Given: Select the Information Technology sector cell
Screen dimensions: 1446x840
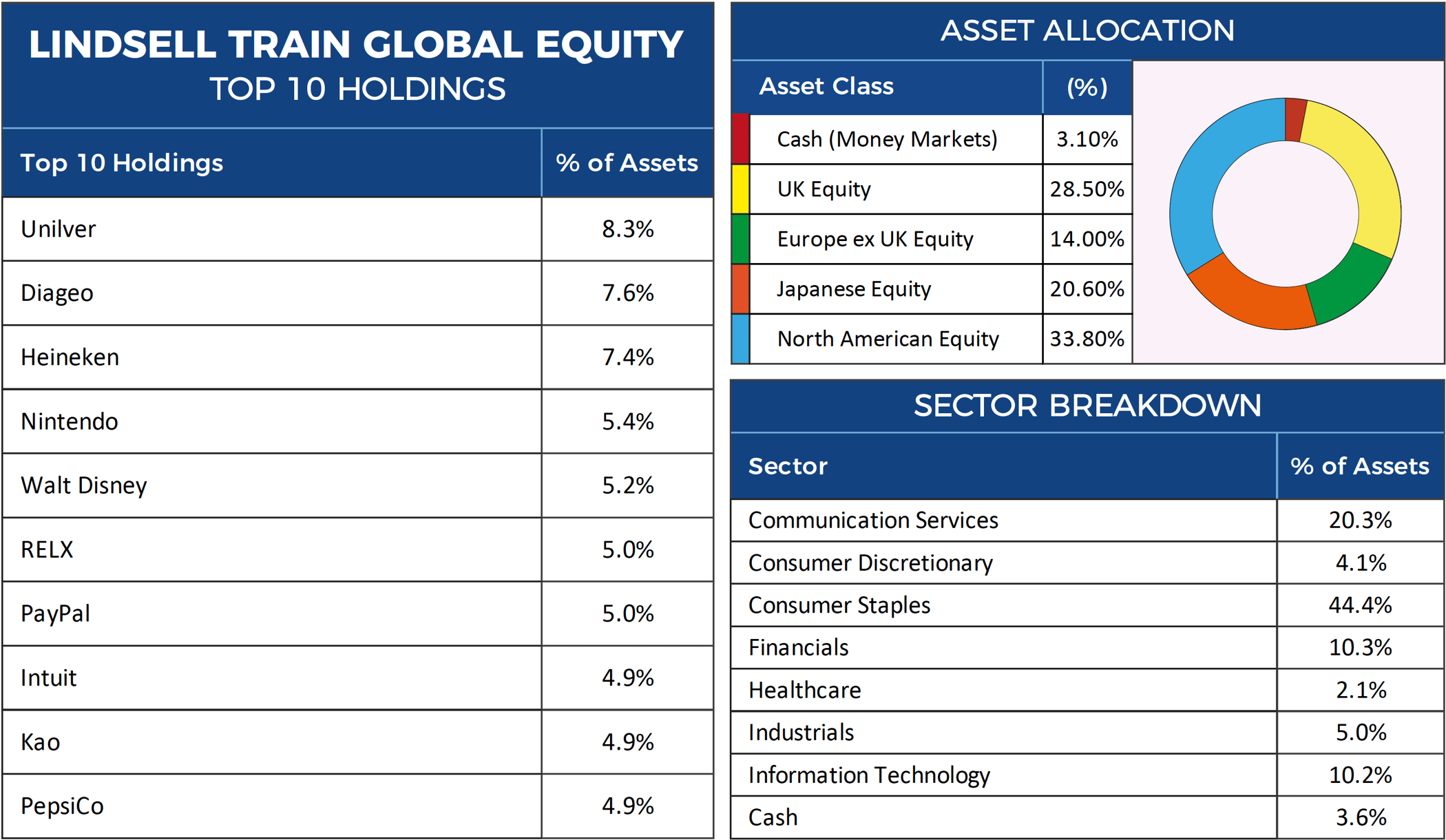Looking at the screenshot, I should tap(869, 775).
